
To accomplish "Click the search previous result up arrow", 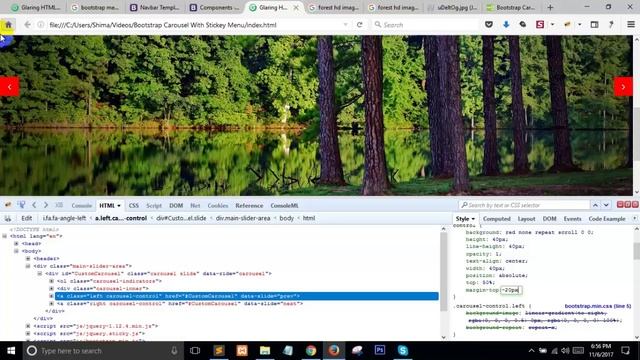I will click(x=595, y=205).
